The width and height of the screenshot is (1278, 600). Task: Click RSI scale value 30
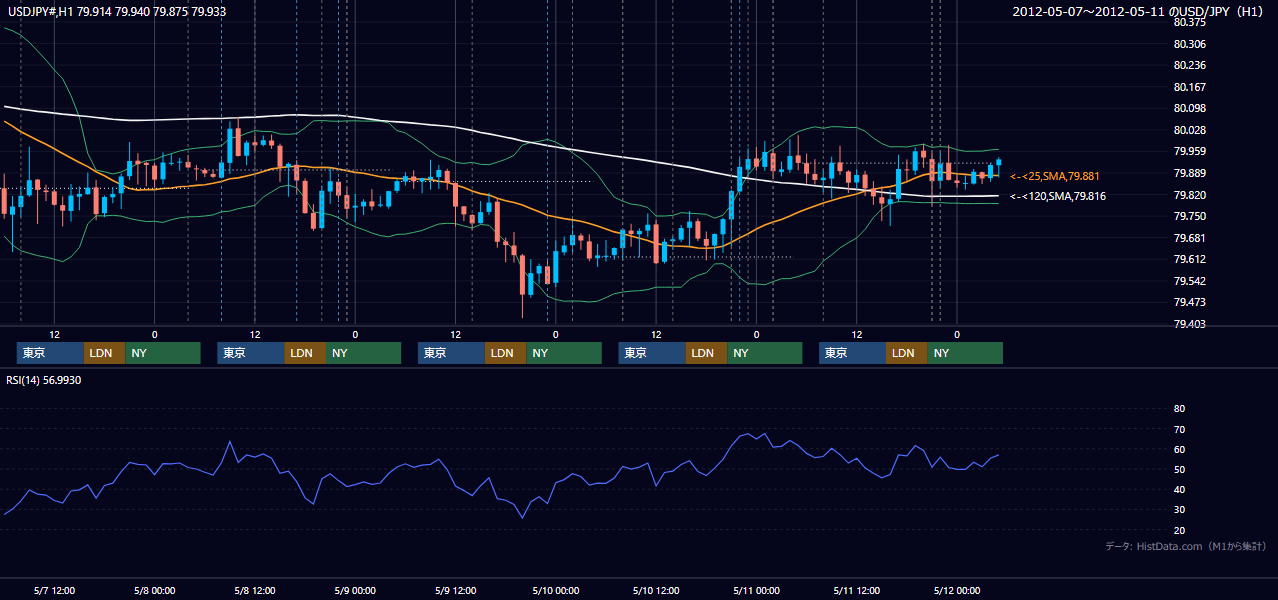1179,510
